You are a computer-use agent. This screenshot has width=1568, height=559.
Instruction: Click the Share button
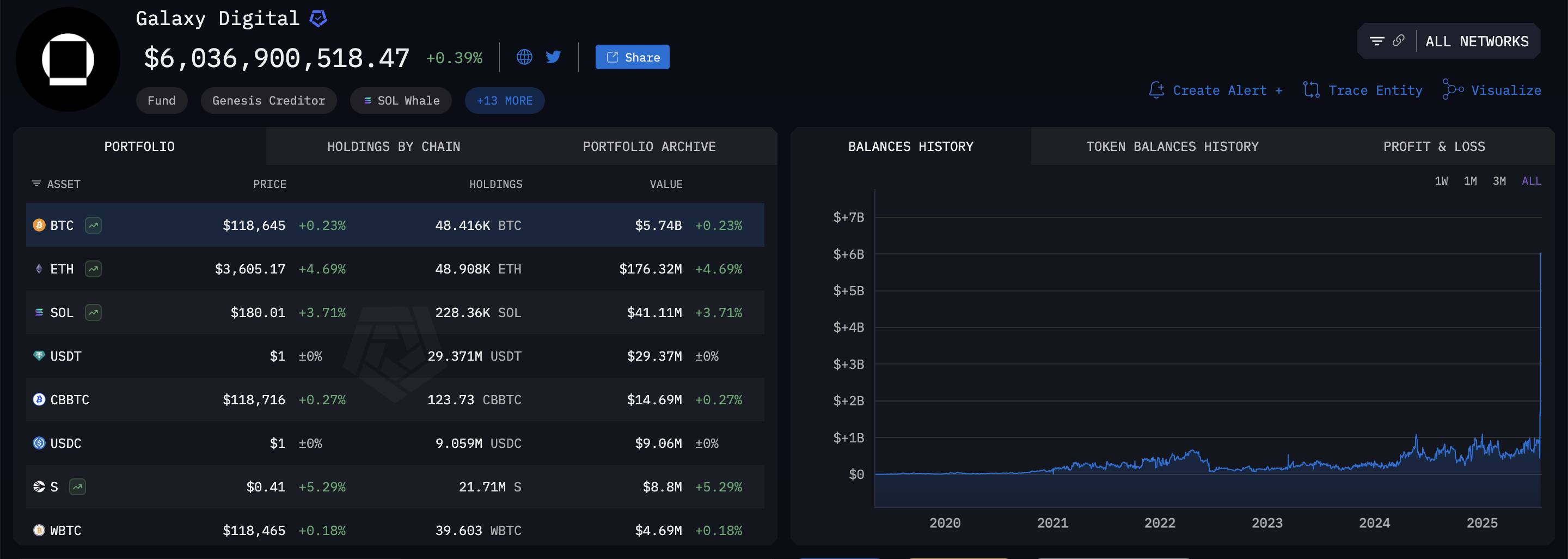point(633,57)
